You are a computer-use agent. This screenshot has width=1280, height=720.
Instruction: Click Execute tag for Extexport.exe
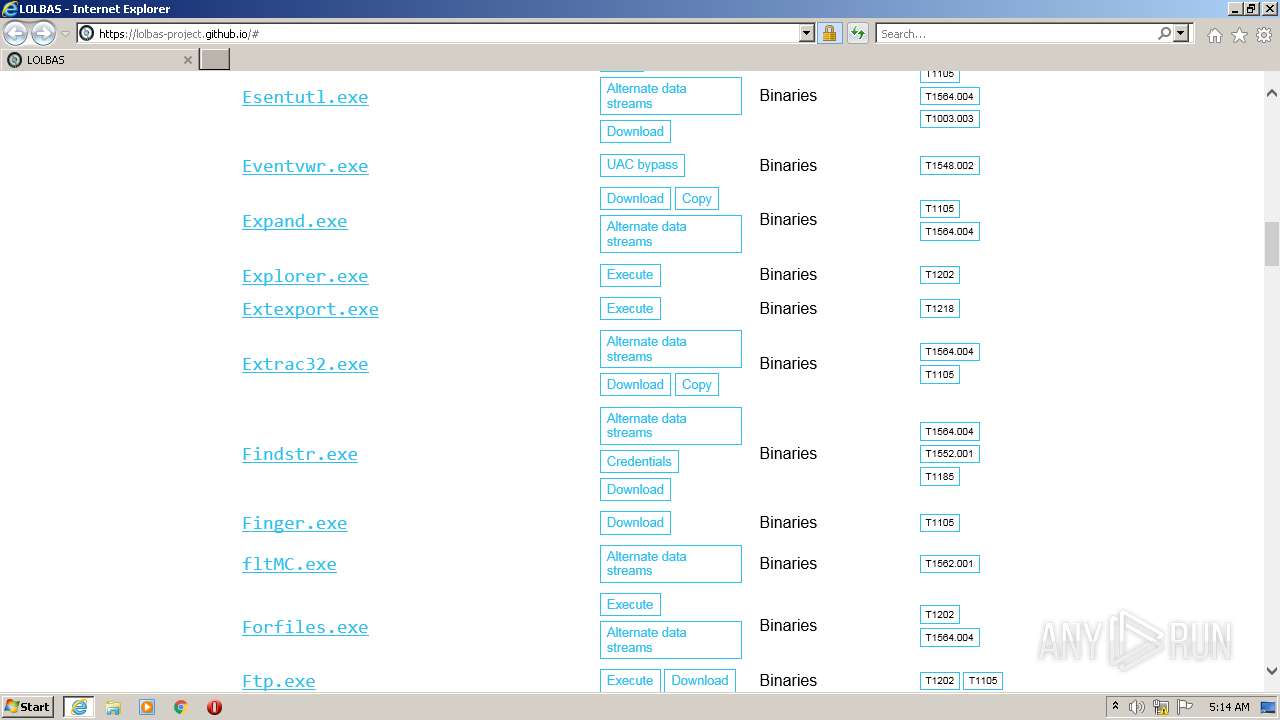[x=630, y=309]
